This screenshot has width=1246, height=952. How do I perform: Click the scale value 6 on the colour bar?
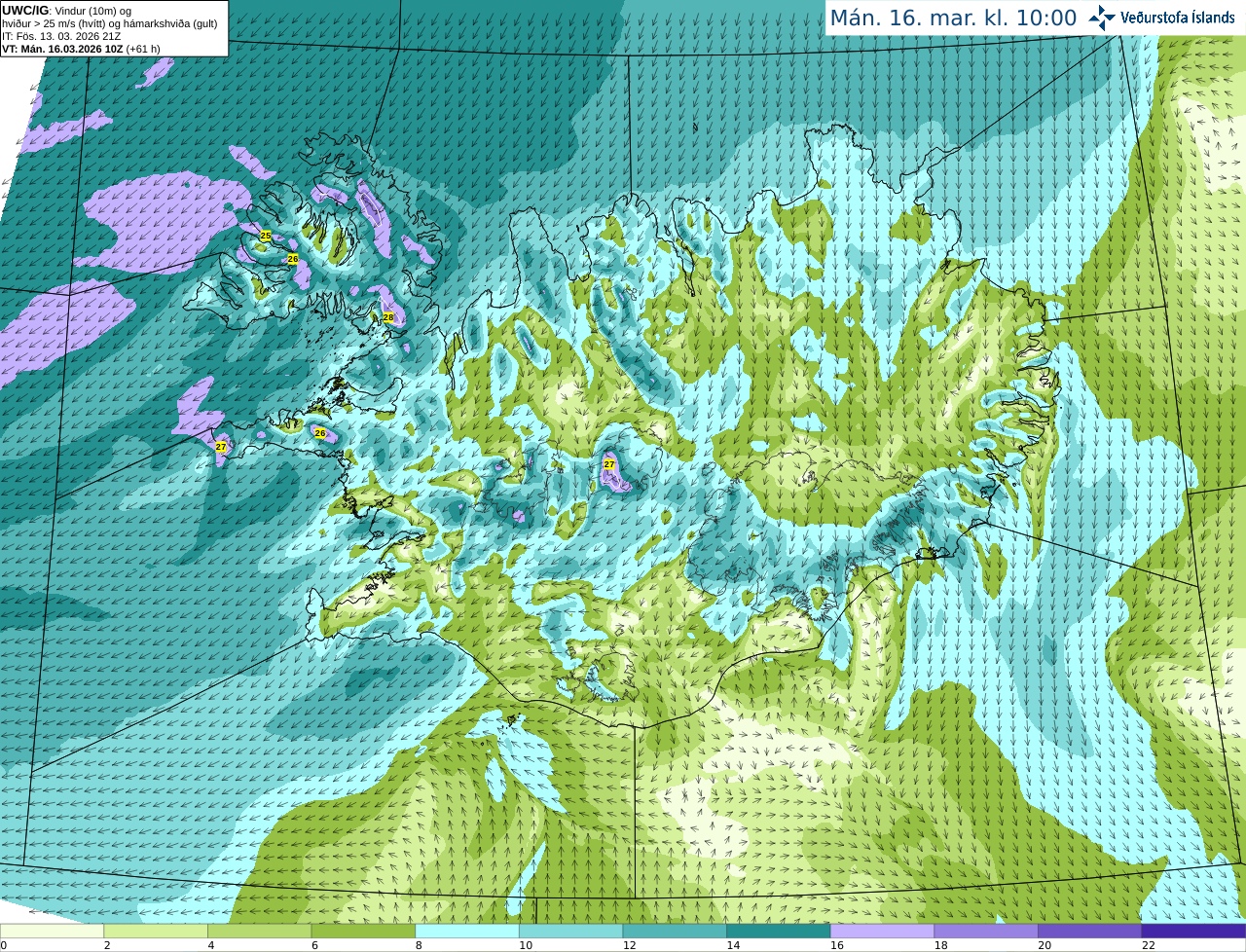314,945
